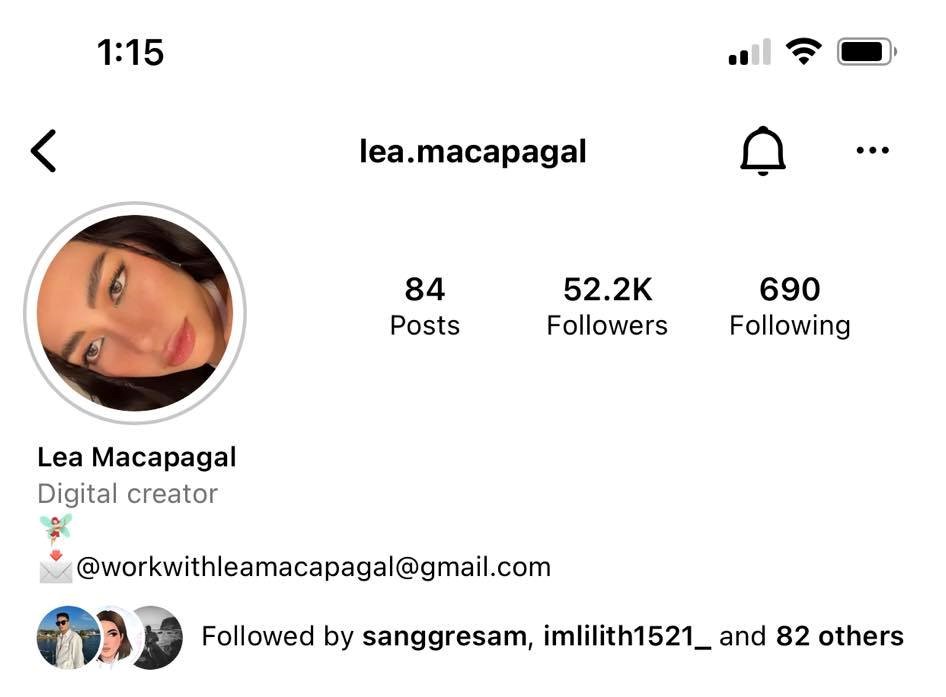
Task: View the 84 Posts count
Action: tap(425, 306)
